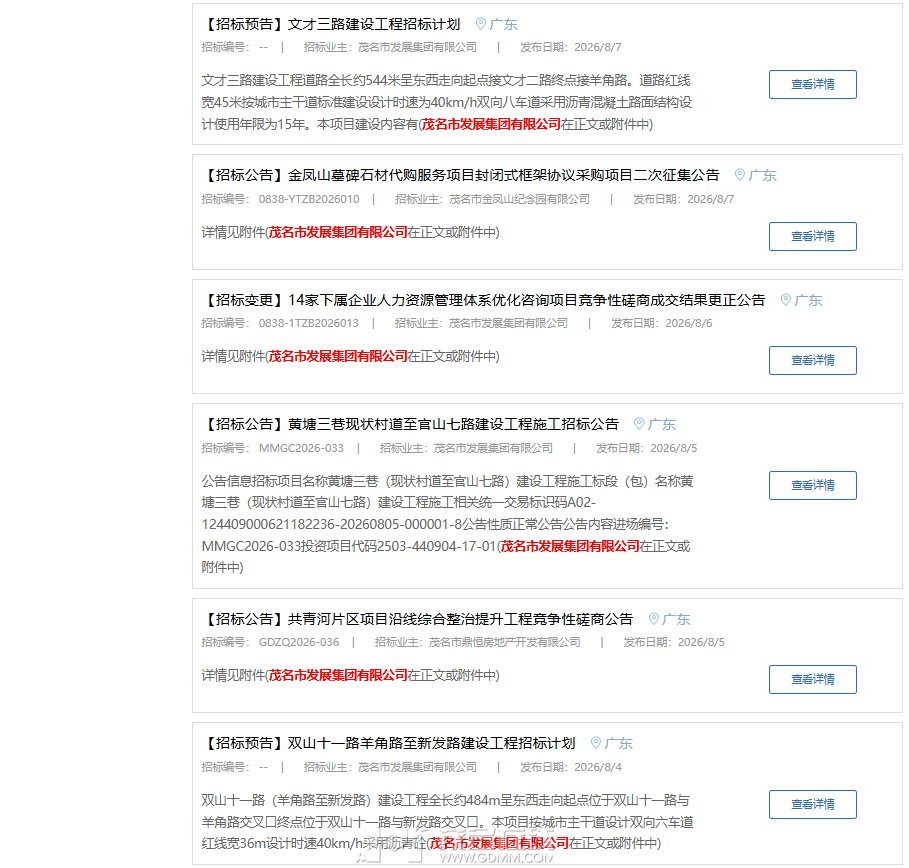Click location pin icon beside 金凤山墓碑石材代购服务 title
This screenshot has height=868, width=909.
(739, 175)
